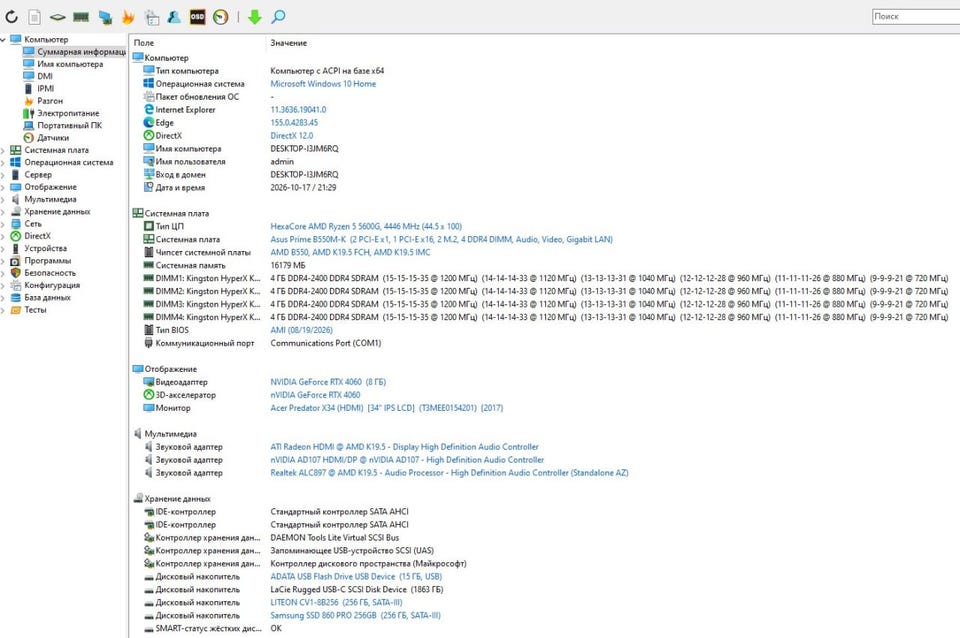
Task: Click the Samsung SSD 860 PRO 256GB link
Action: tap(356, 615)
